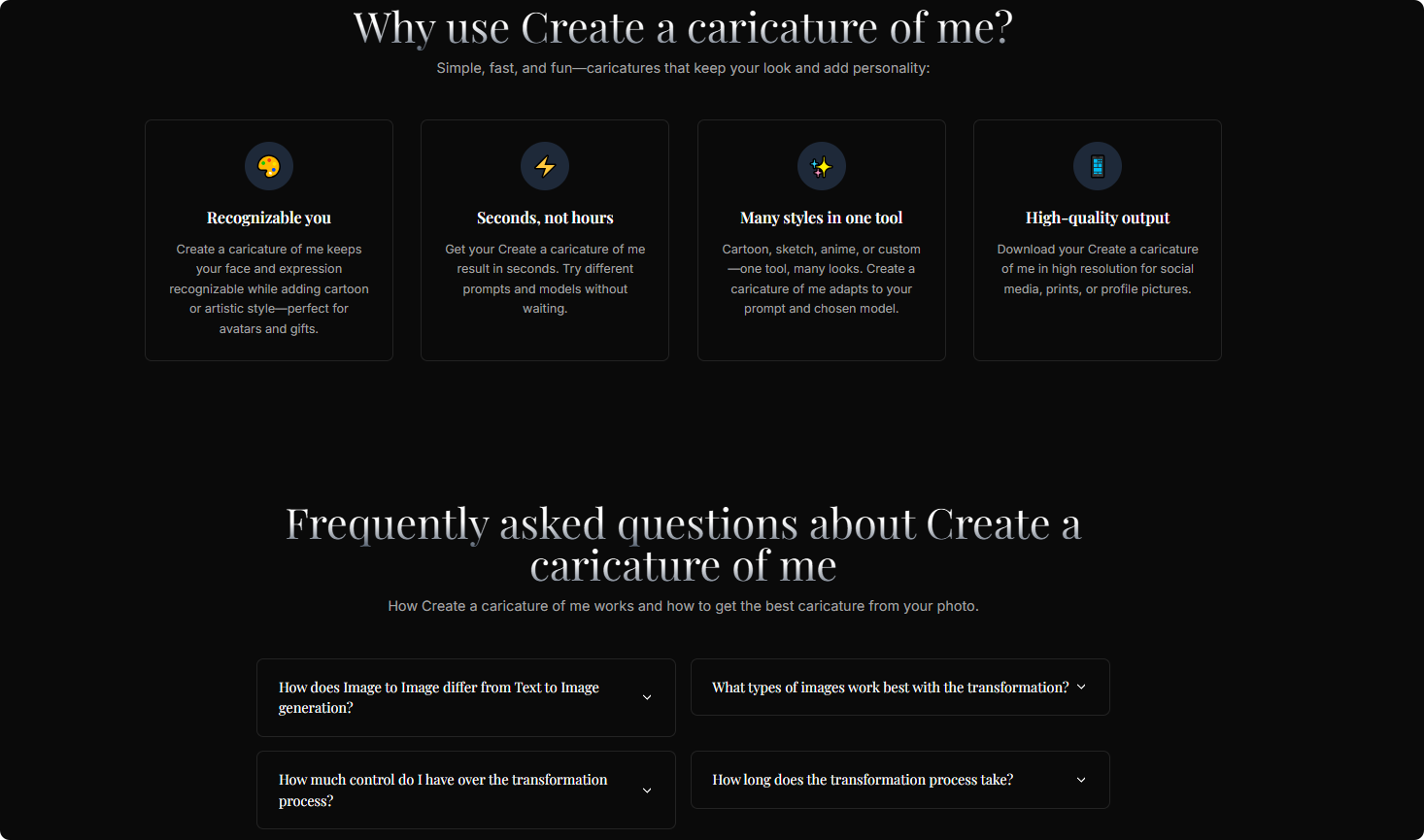Click the High-quality output heading
This screenshot has width=1424, height=840.
[1097, 218]
